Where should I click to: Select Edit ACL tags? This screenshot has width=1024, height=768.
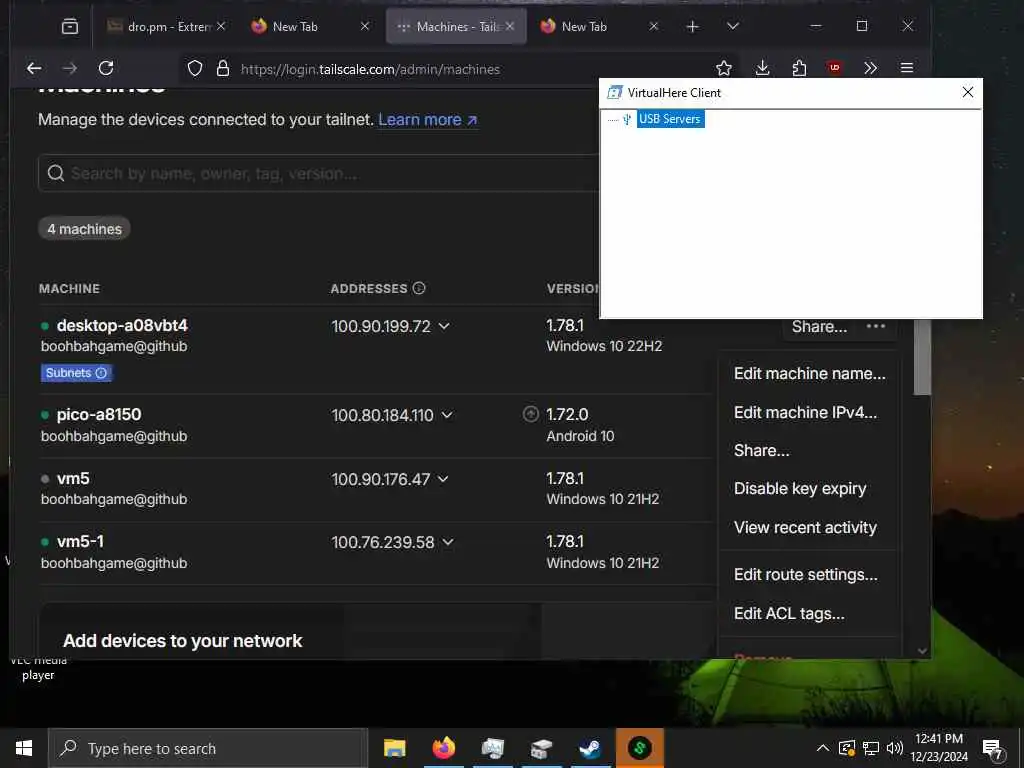click(x=789, y=614)
